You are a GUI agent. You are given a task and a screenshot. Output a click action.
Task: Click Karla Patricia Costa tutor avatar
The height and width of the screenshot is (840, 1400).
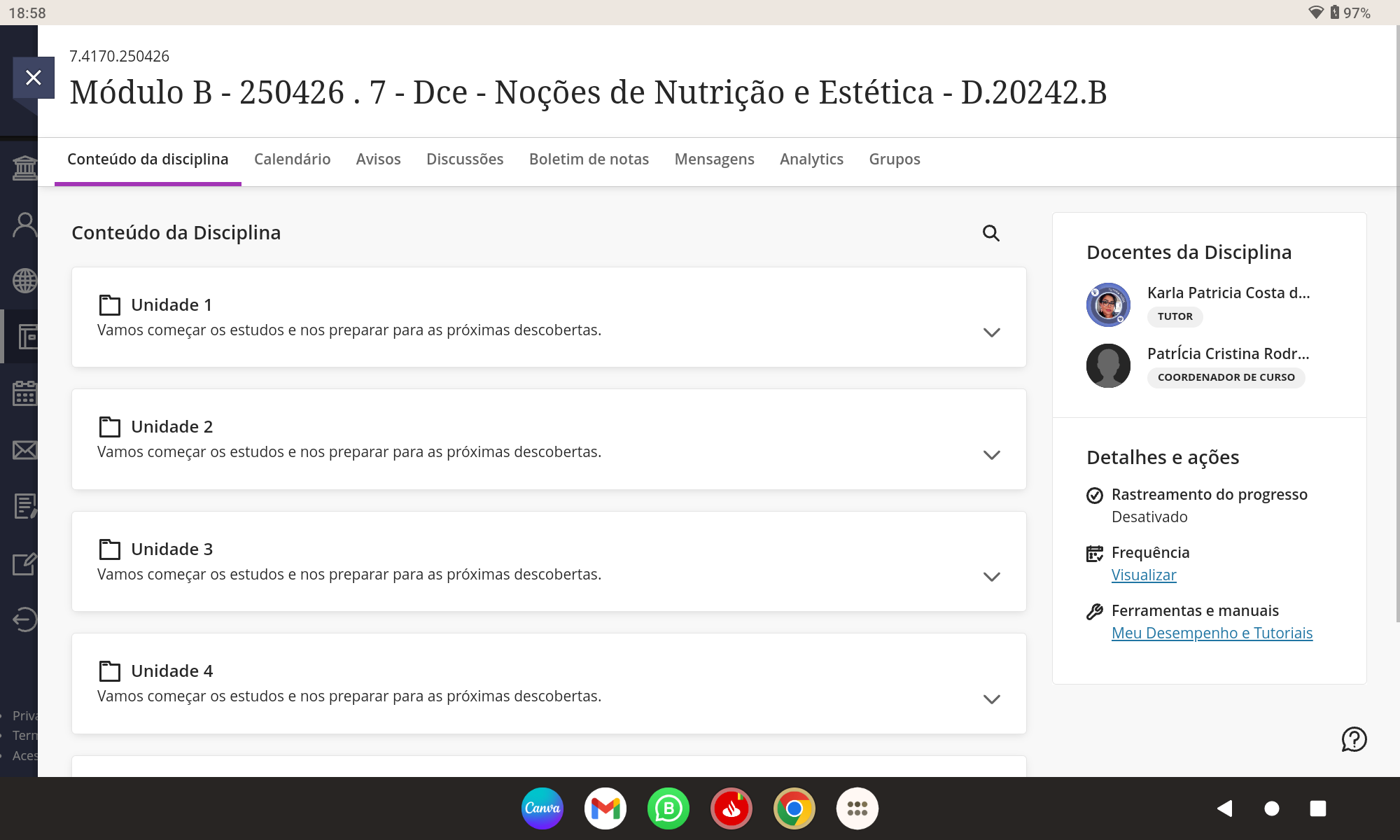click(1108, 304)
